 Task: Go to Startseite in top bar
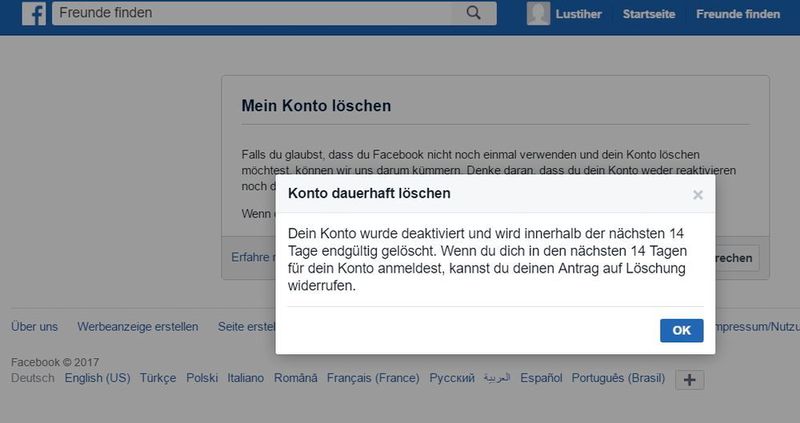pos(649,14)
